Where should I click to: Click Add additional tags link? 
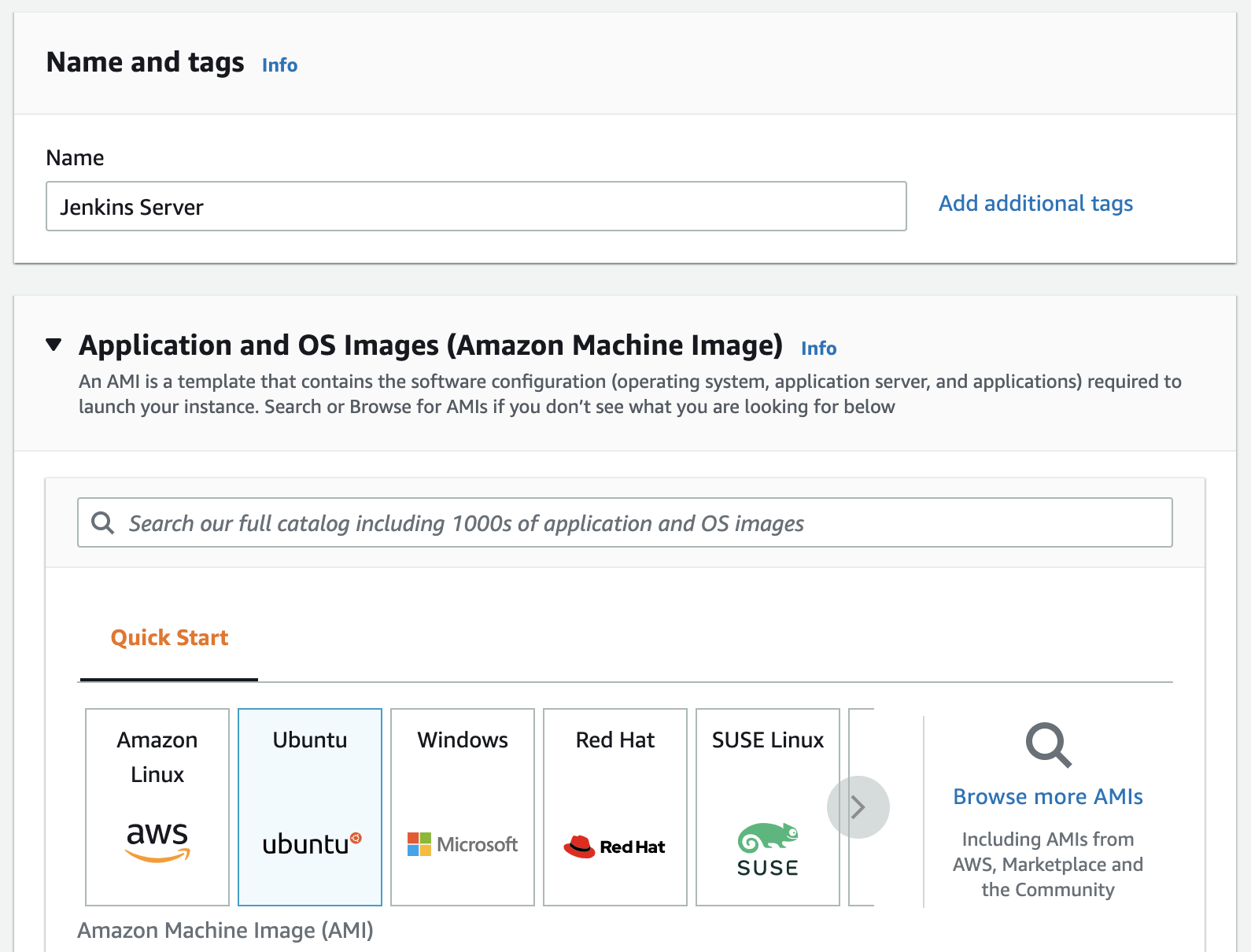[1035, 203]
